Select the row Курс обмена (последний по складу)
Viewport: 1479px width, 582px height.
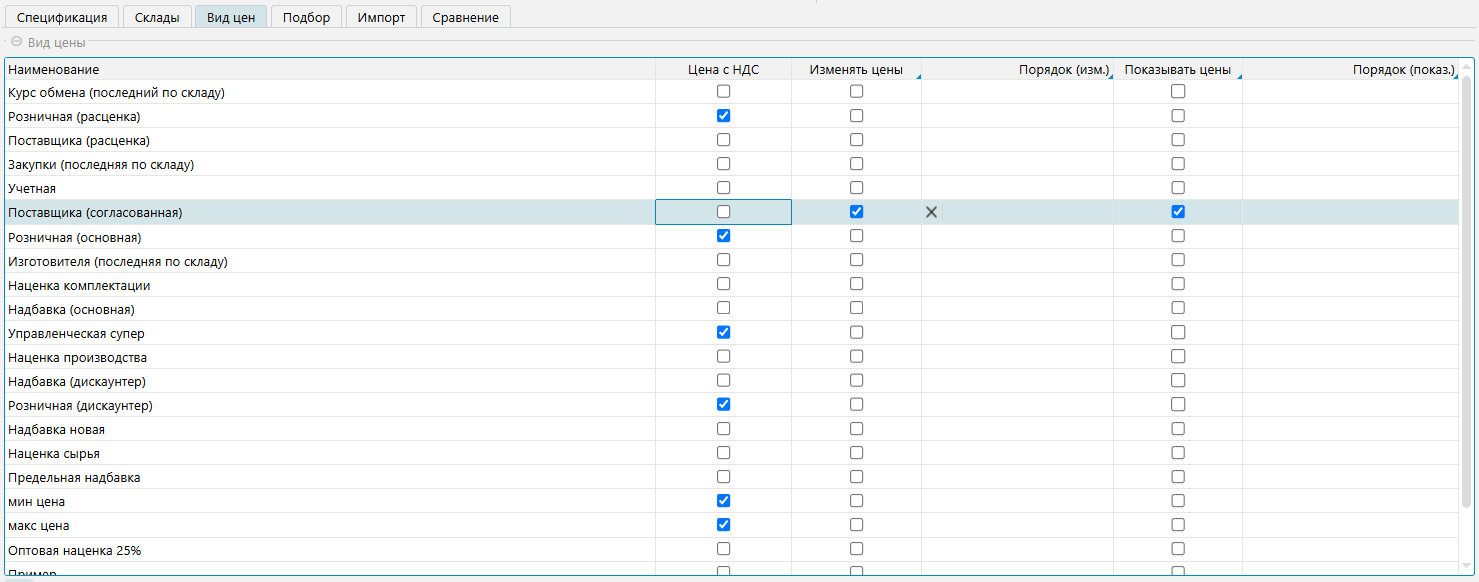[731, 92]
